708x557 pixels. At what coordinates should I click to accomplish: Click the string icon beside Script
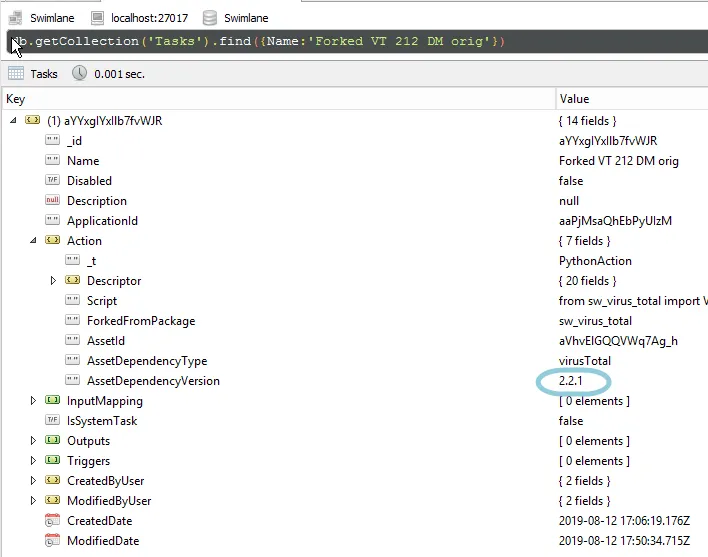tap(72, 300)
